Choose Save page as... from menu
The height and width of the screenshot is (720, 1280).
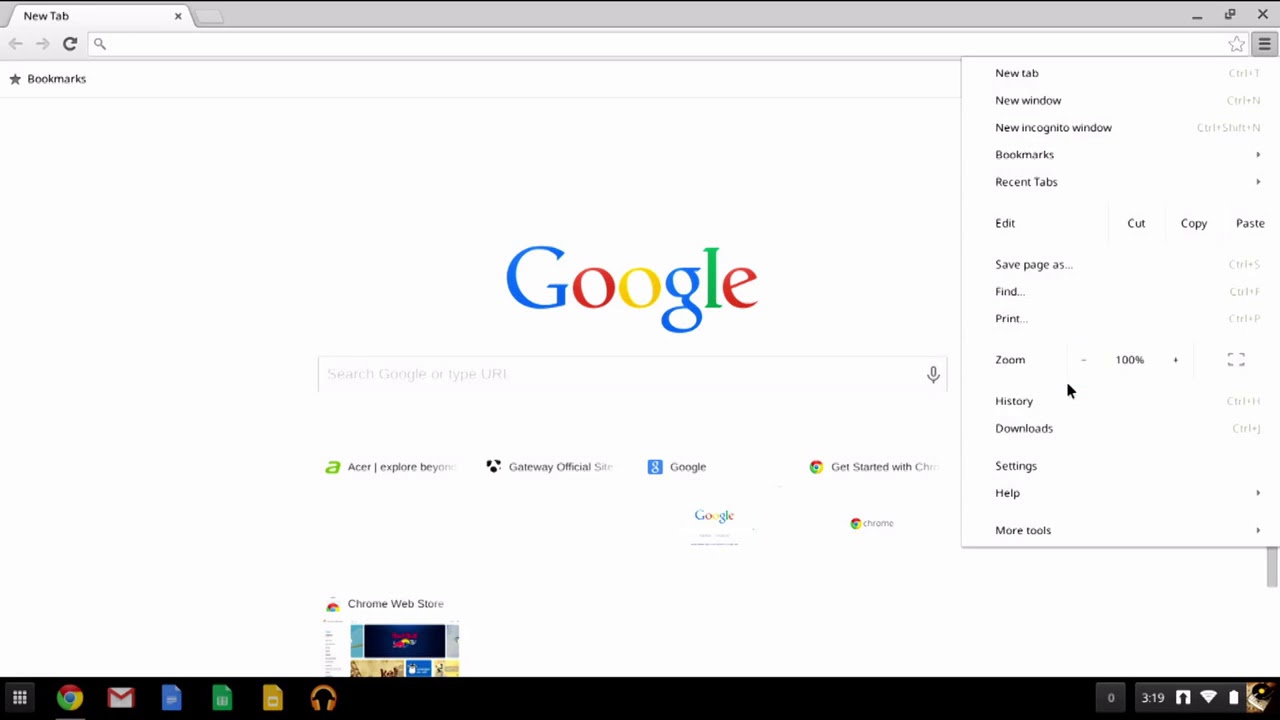[x=1120, y=264]
